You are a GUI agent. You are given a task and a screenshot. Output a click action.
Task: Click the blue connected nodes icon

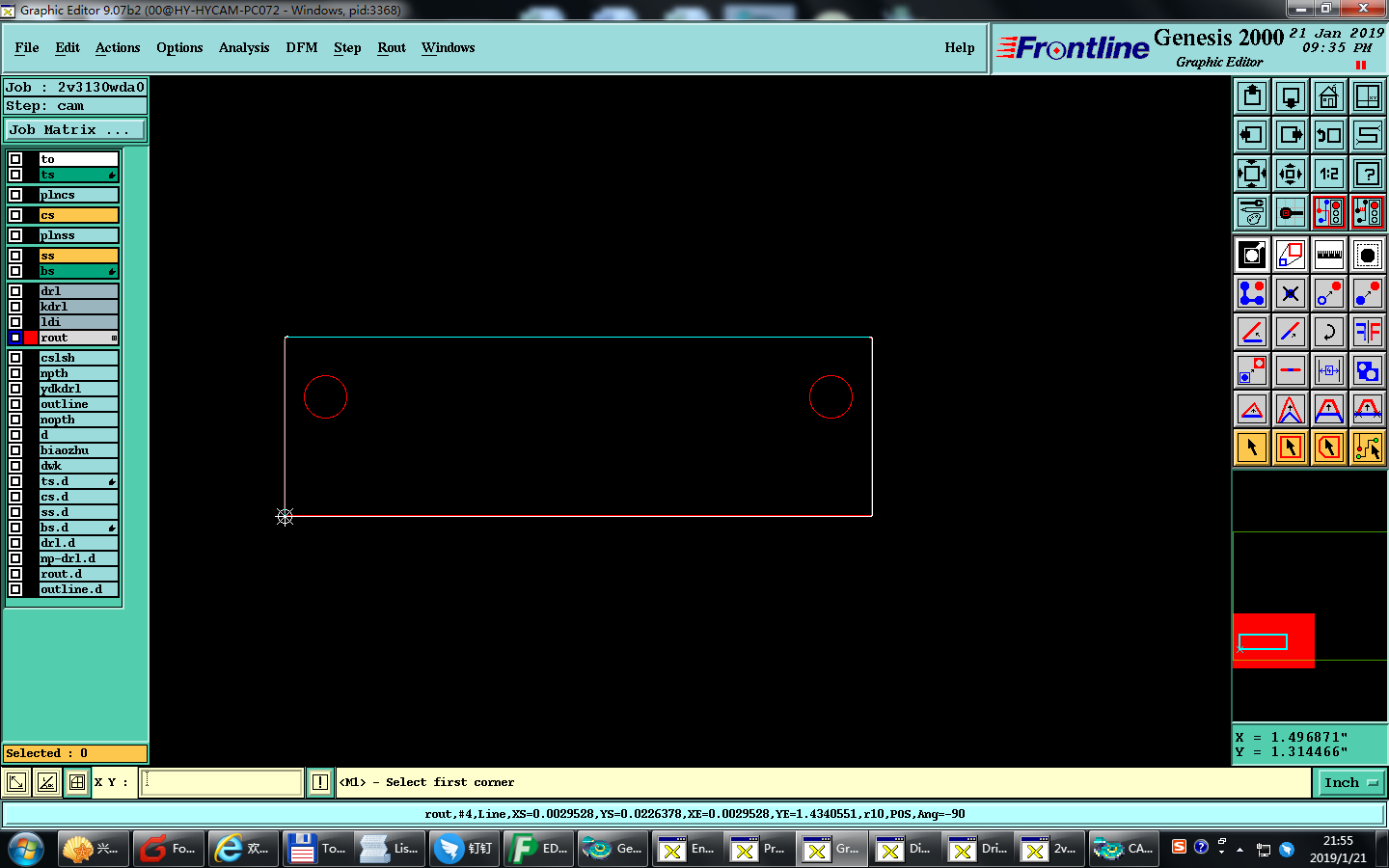(1252, 293)
